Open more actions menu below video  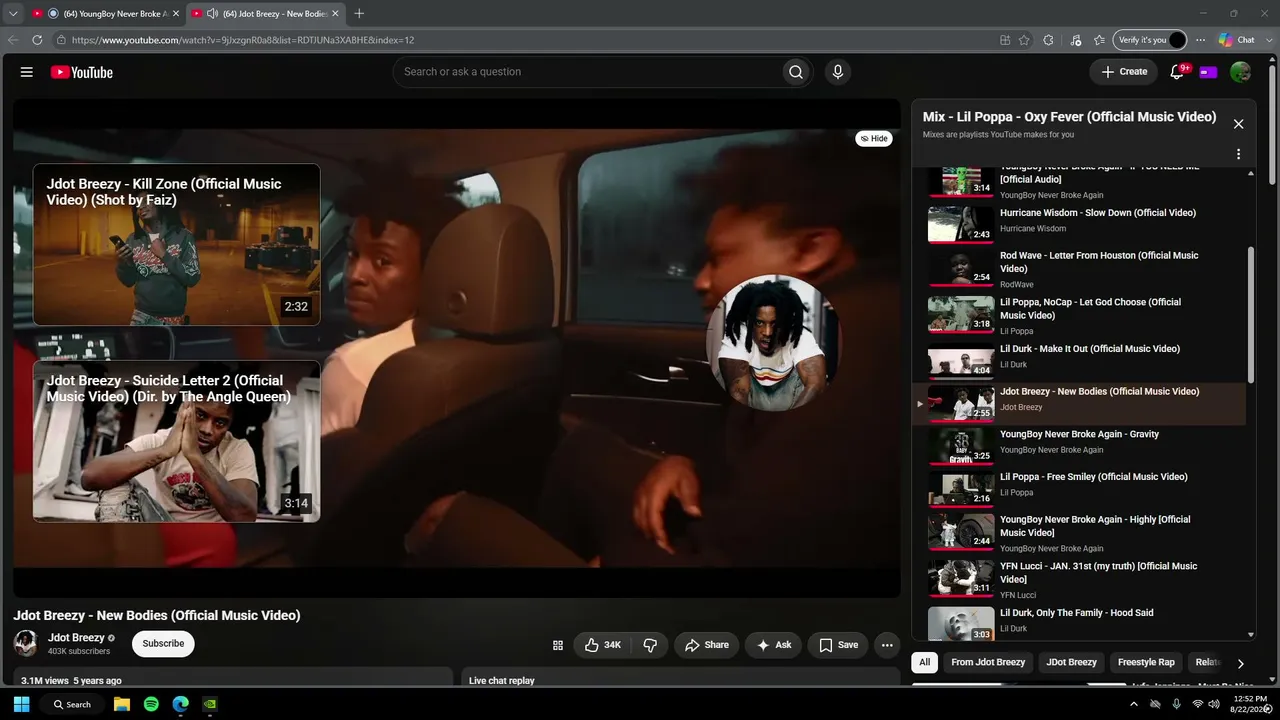pyautogui.click(x=887, y=645)
